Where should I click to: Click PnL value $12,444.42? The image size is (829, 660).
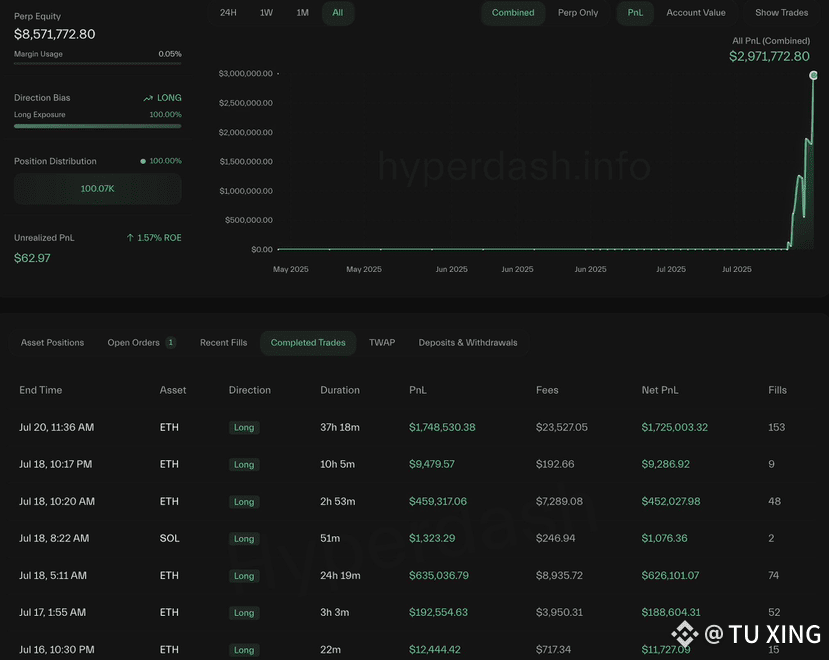click(x=435, y=649)
